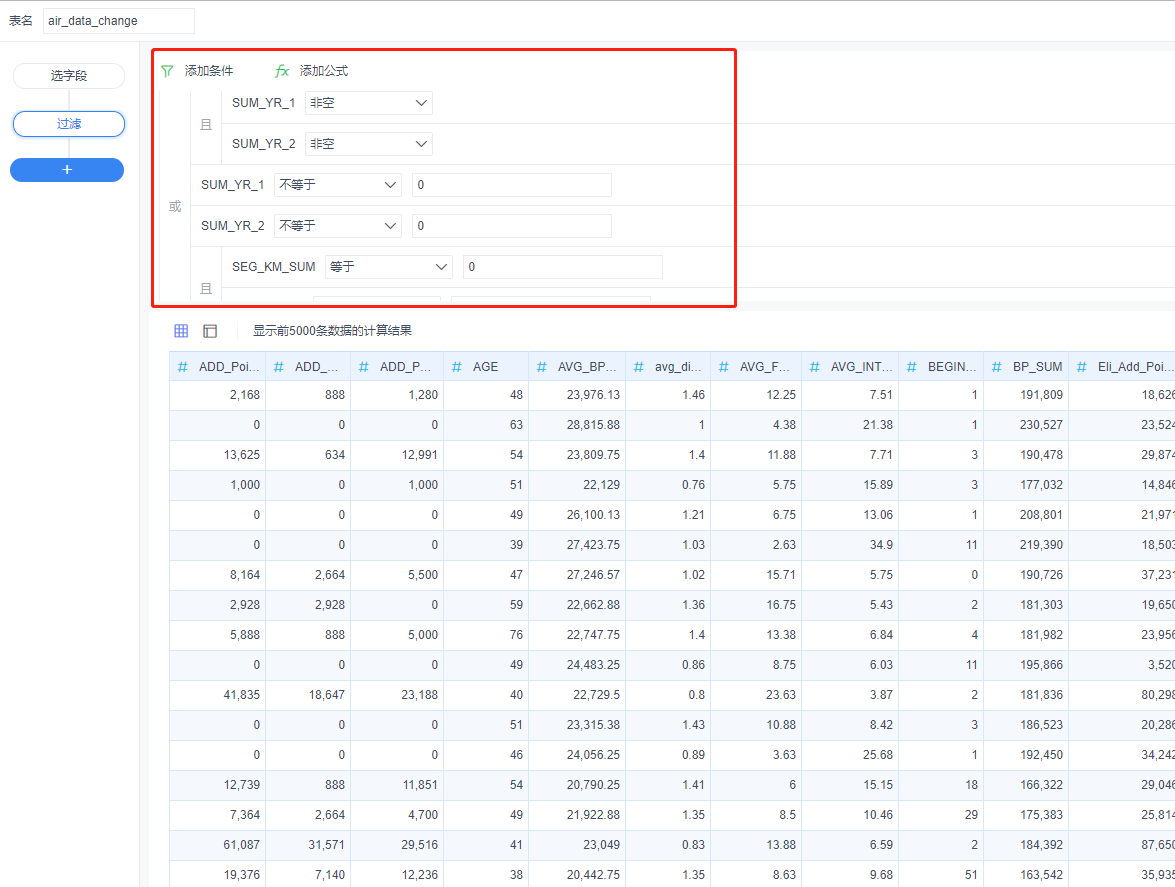
Task: Click the type icon of AGE column
Action: click(457, 367)
